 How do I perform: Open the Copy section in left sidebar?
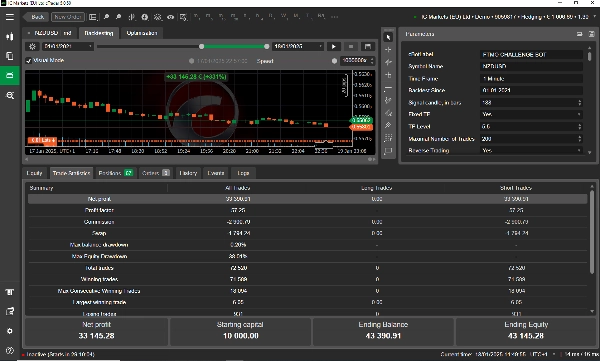coord(10,56)
